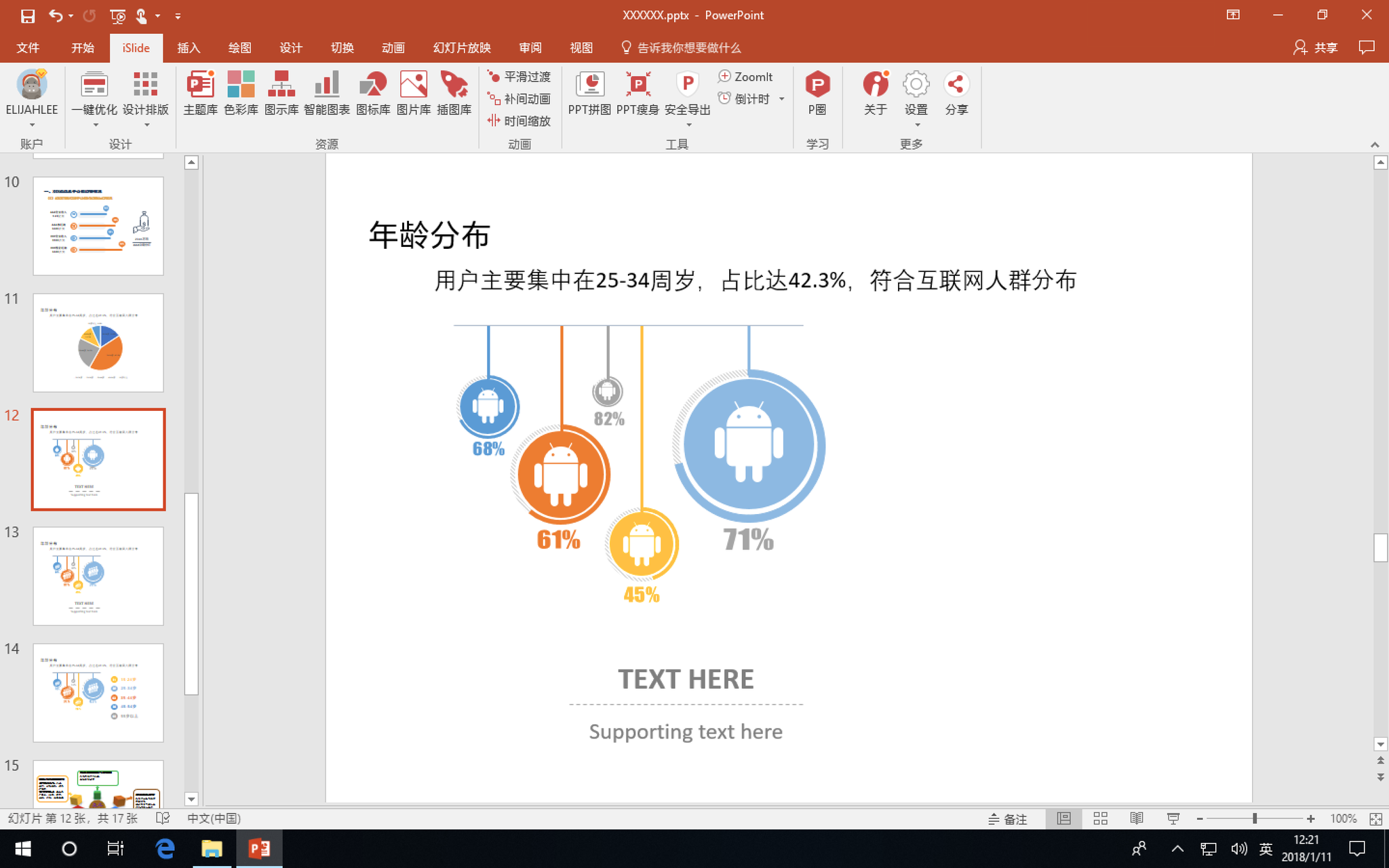This screenshot has height=868, width=1389.
Task: Open the 幻灯片放映 tab
Action: [462, 47]
